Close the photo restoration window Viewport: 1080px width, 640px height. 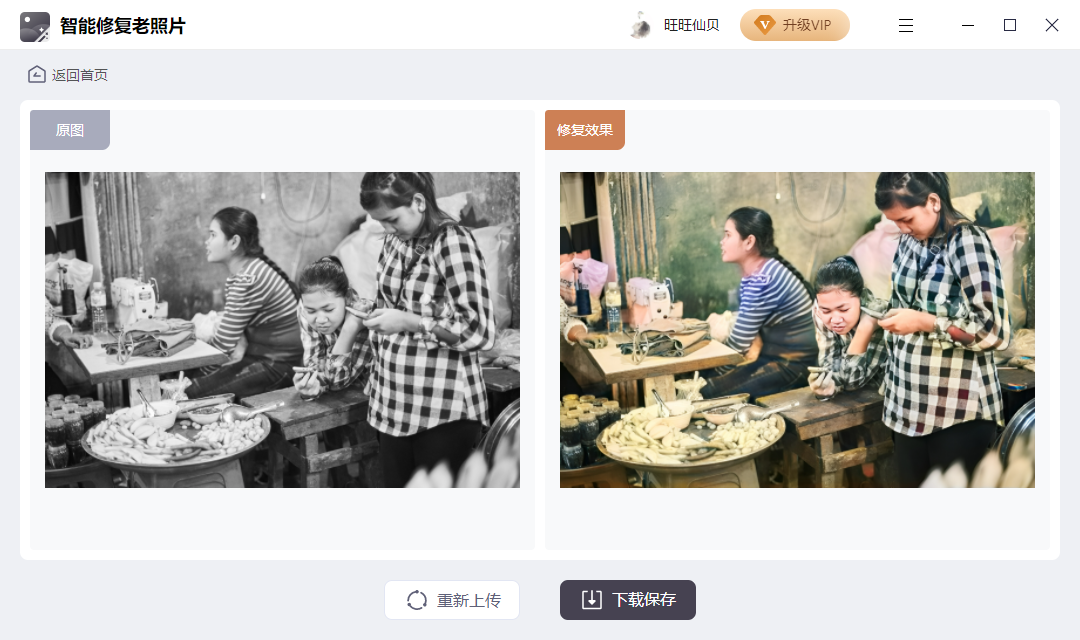click(1052, 26)
